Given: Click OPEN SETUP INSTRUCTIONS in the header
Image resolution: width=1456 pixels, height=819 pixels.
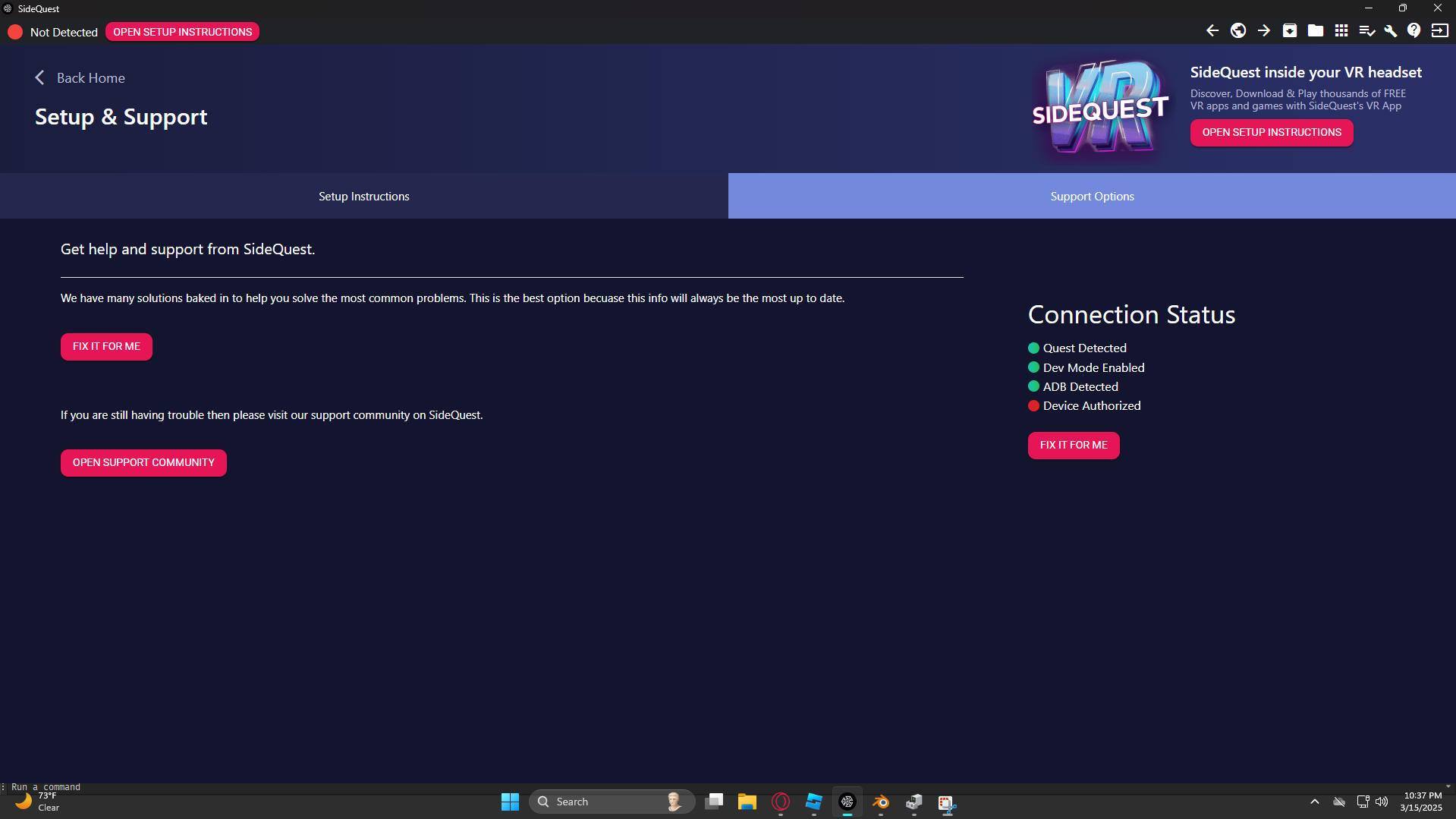Looking at the screenshot, I should tap(1271, 132).
